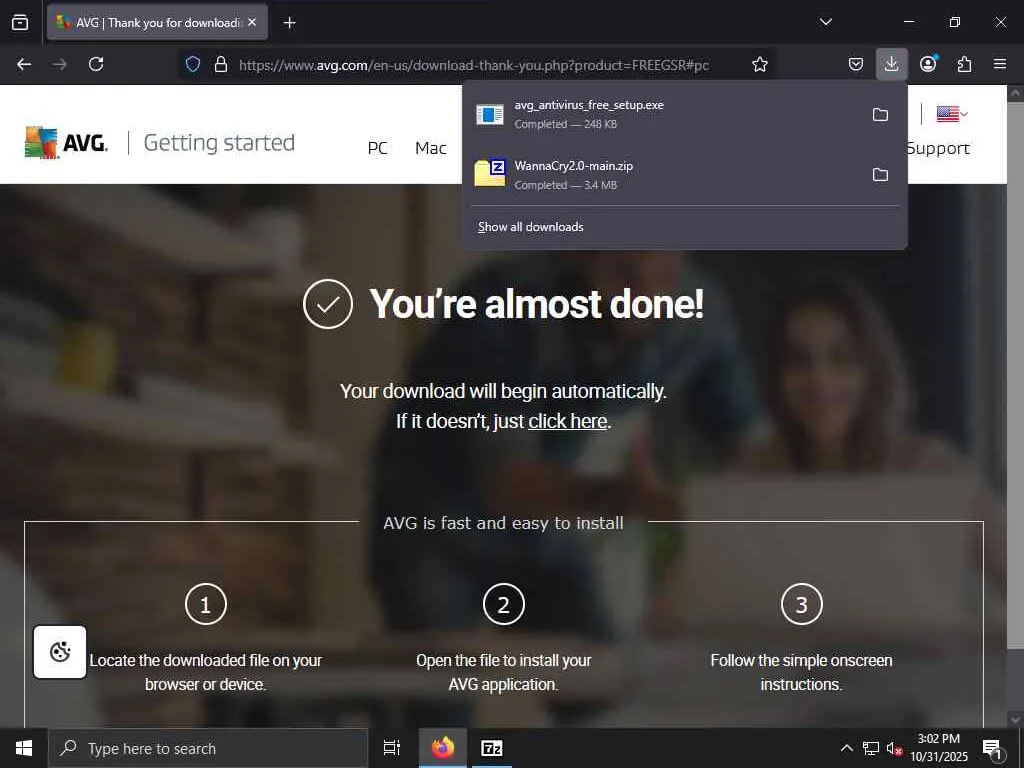Open the tracking protection shield
1024x768 pixels.
pos(193,64)
